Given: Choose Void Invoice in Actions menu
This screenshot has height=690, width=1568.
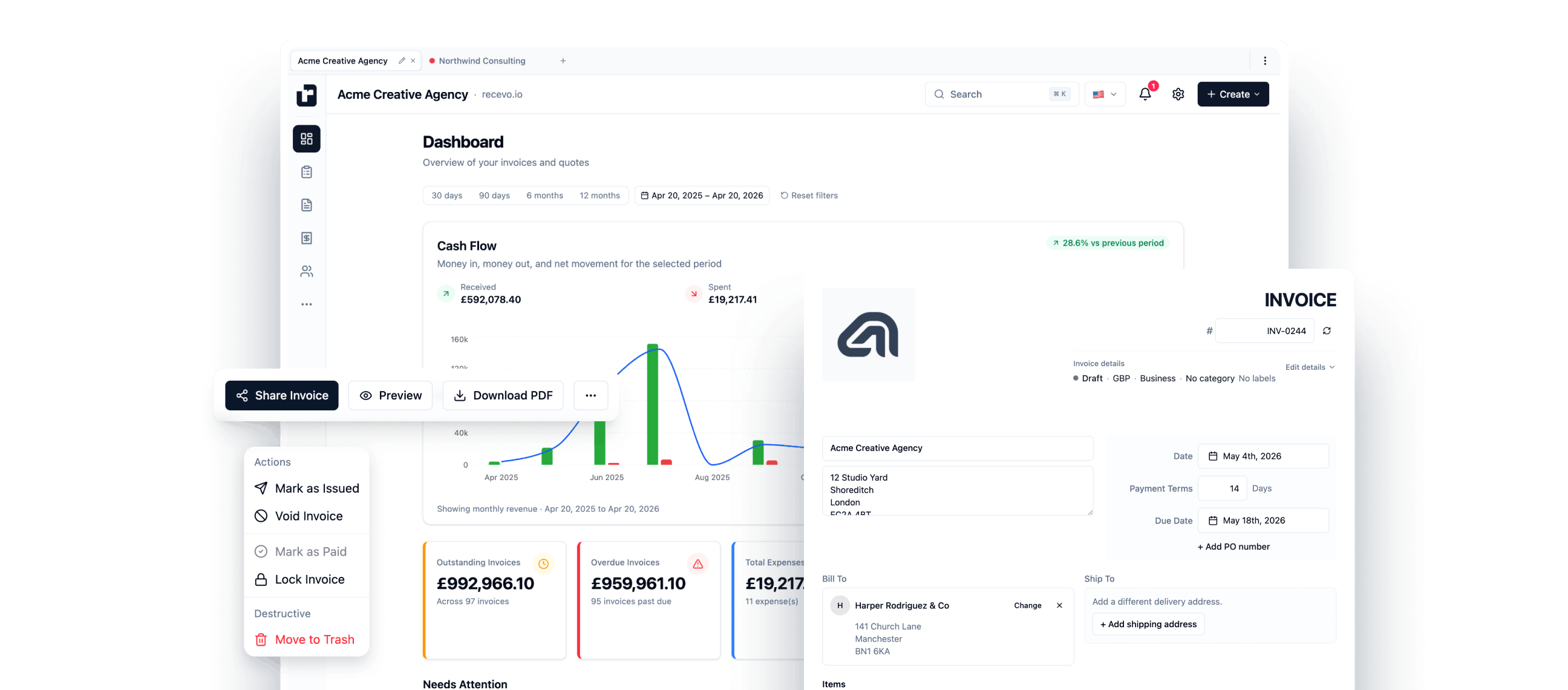Looking at the screenshot, I should click(306, 516).
